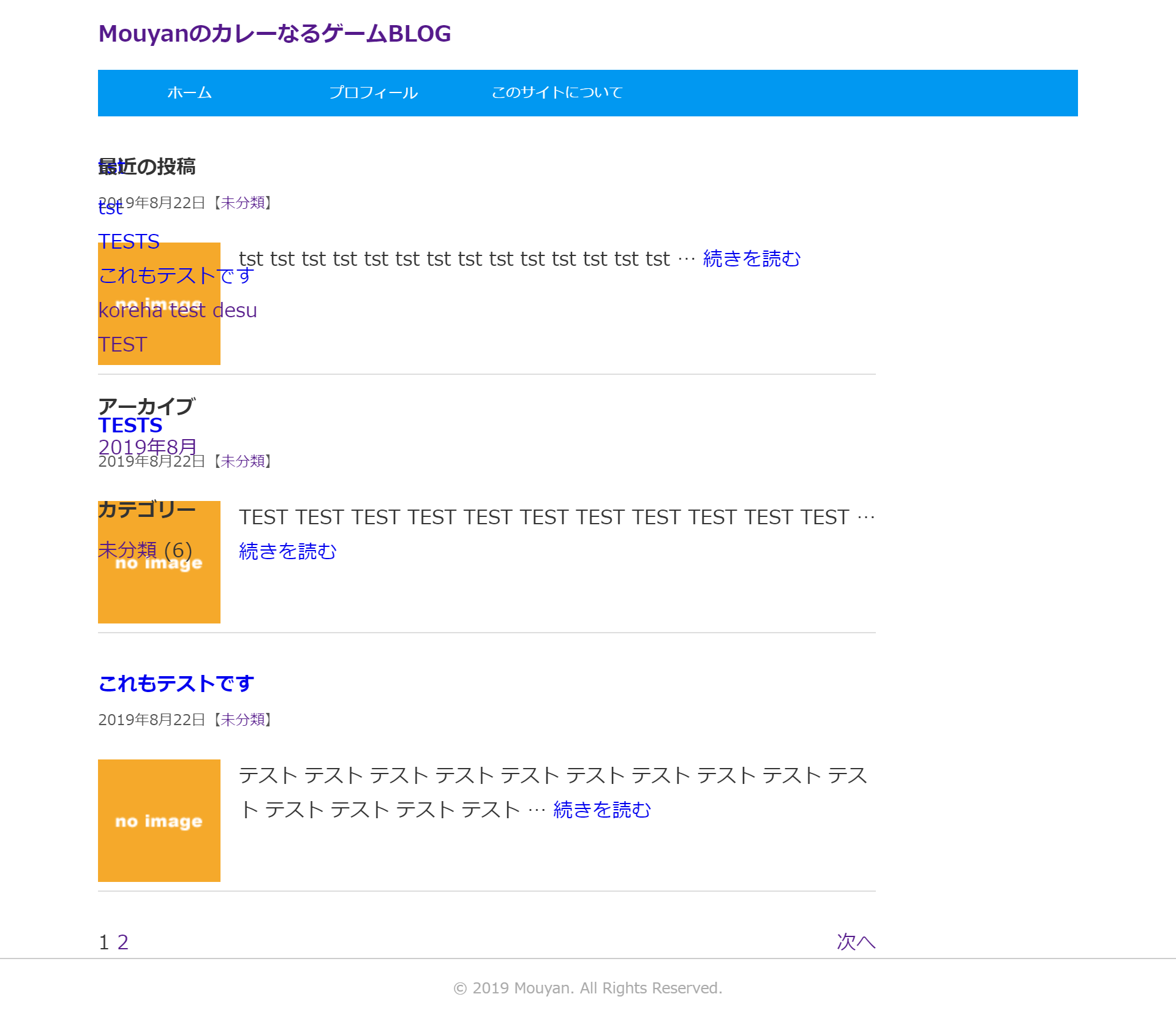Open the post titled 'TEST'
Viewport: 1176px width, 1013px height.
pyautogui.click(x=123, y=344)
